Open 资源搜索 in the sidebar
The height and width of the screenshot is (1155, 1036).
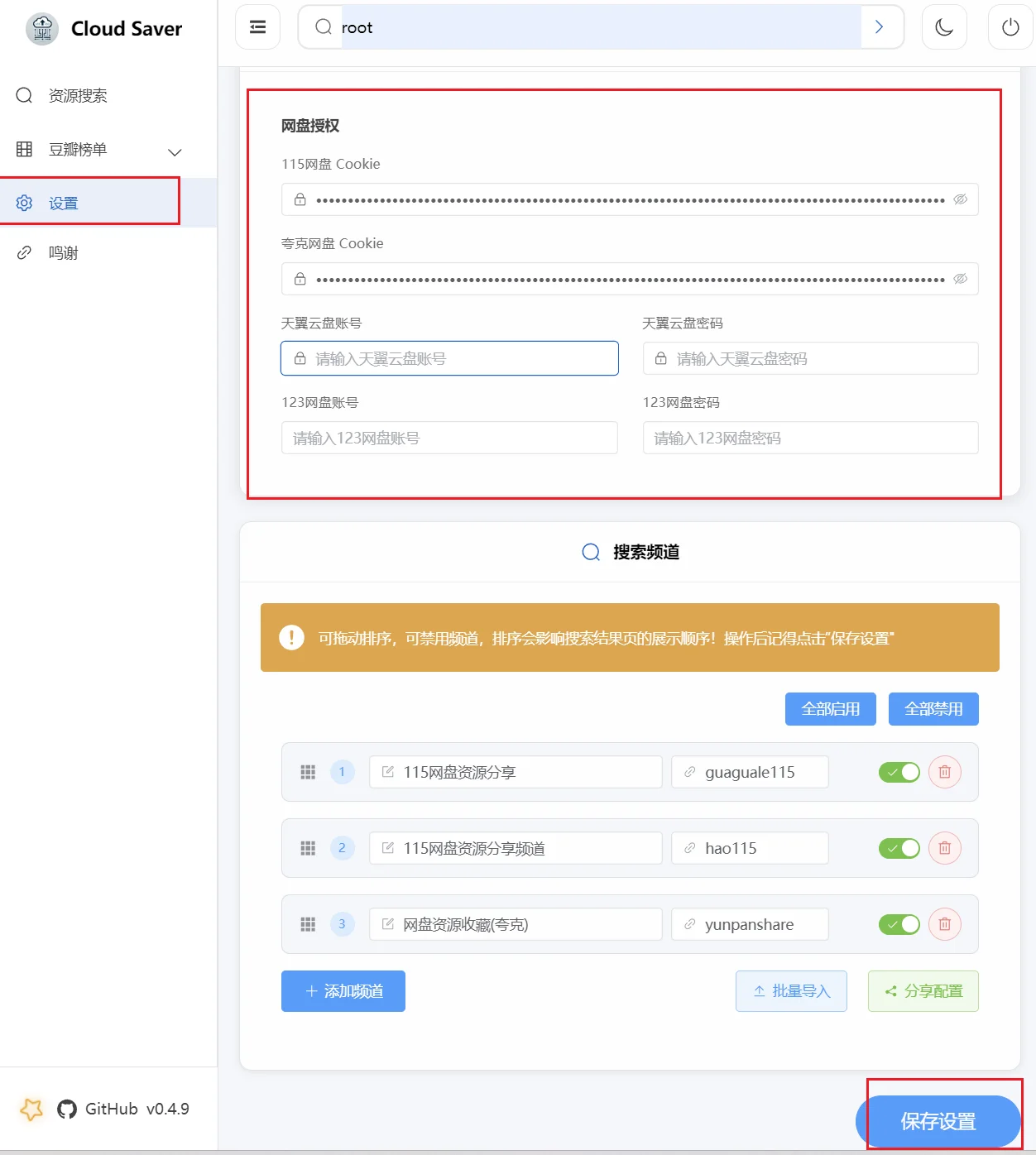(x=108, y=96)
